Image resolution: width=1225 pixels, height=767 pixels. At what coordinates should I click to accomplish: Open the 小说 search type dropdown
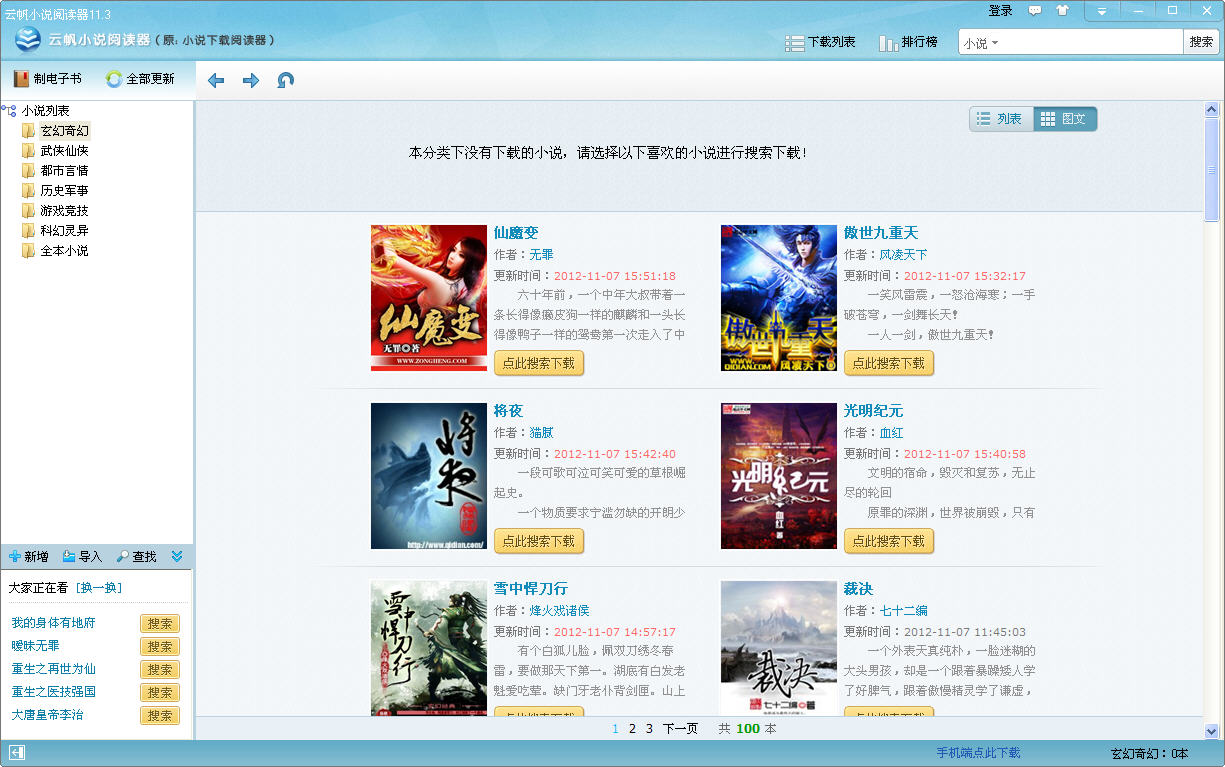pyautogui.click(x=981, y=43)
